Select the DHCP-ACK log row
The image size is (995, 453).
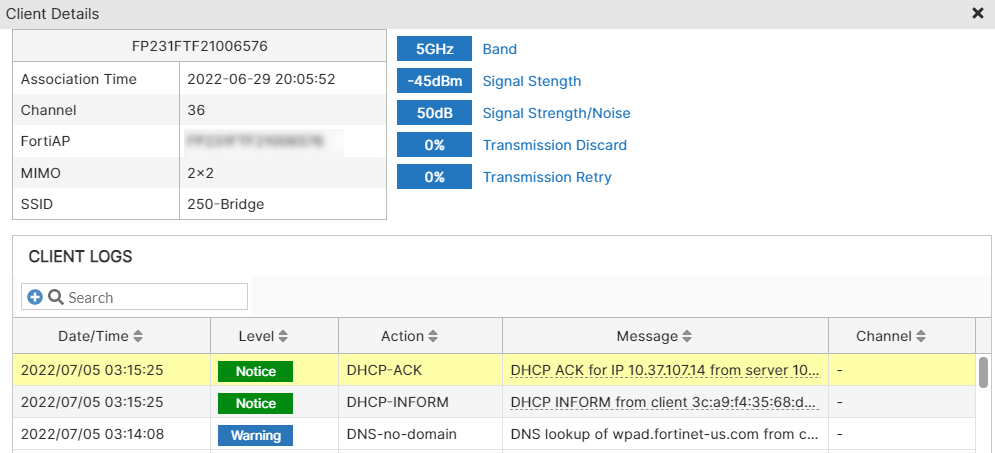point(384,371)
